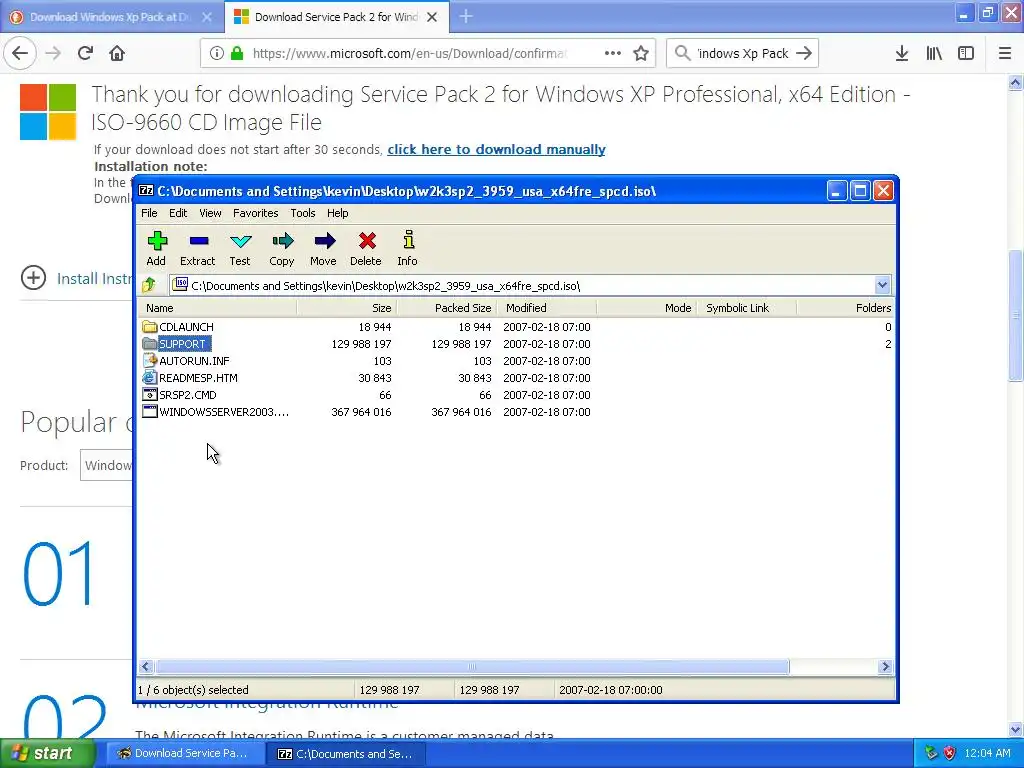1024x768 pixels.
Task: Extract files using the Extract tool
Action: point(197,248)
